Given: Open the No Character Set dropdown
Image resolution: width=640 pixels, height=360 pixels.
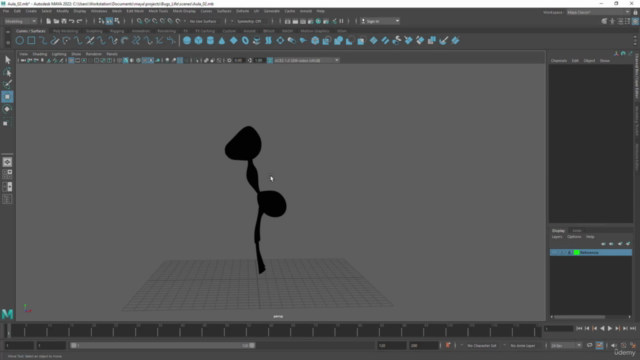Looking at the screenshot, I should click(x=481, y=345).
